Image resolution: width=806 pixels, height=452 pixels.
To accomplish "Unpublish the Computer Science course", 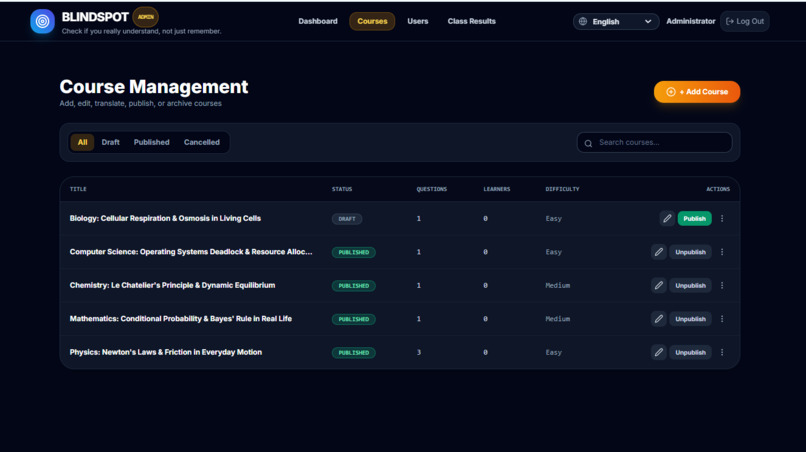I will pyautogui.click(x=690, y=252).
